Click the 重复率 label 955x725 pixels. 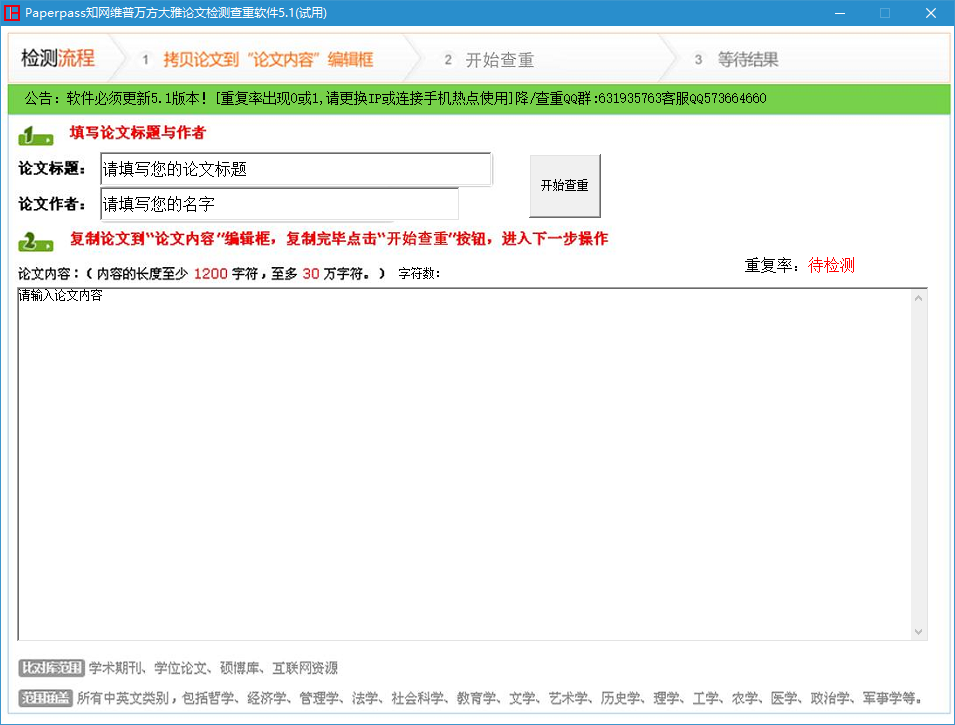[772, 265]
